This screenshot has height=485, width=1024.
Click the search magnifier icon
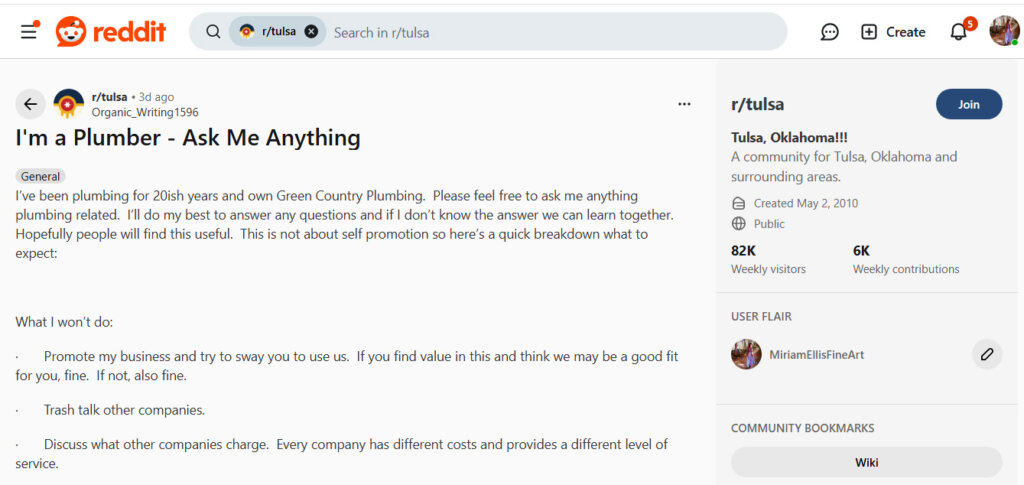click(x=213, y=32)
